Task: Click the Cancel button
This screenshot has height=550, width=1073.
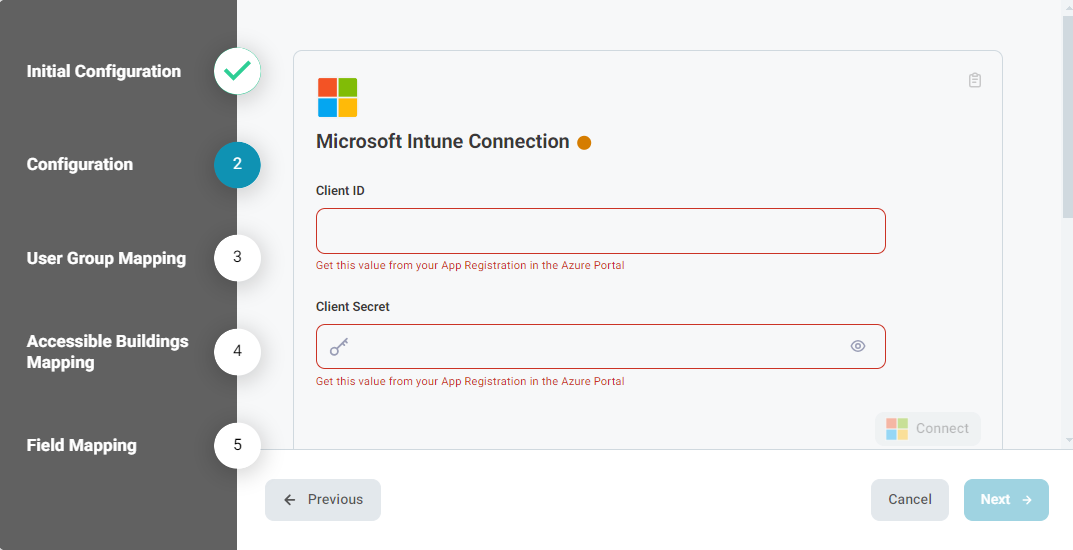Action: (909, 500)
